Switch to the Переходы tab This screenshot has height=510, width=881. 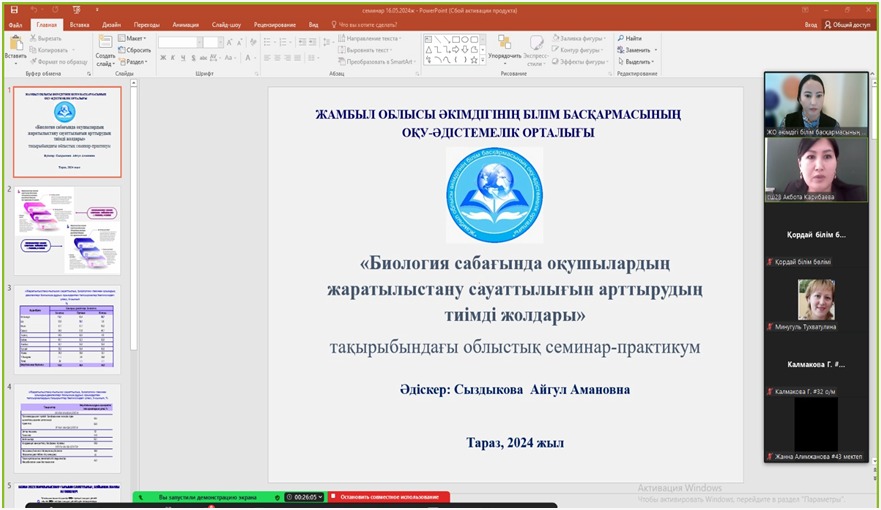pyautogui.click(x=147, y=25)
